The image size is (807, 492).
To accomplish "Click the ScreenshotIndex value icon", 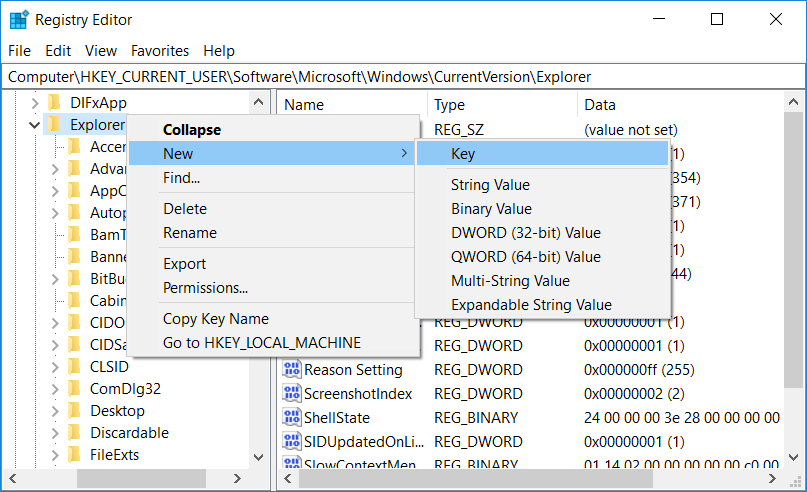I will point(292,393).
